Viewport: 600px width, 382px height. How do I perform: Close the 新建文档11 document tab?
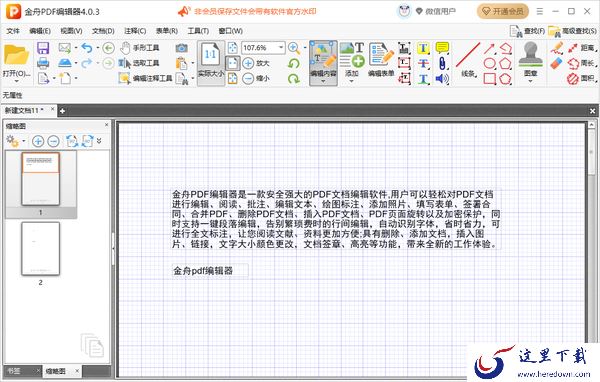coord(52,110)
